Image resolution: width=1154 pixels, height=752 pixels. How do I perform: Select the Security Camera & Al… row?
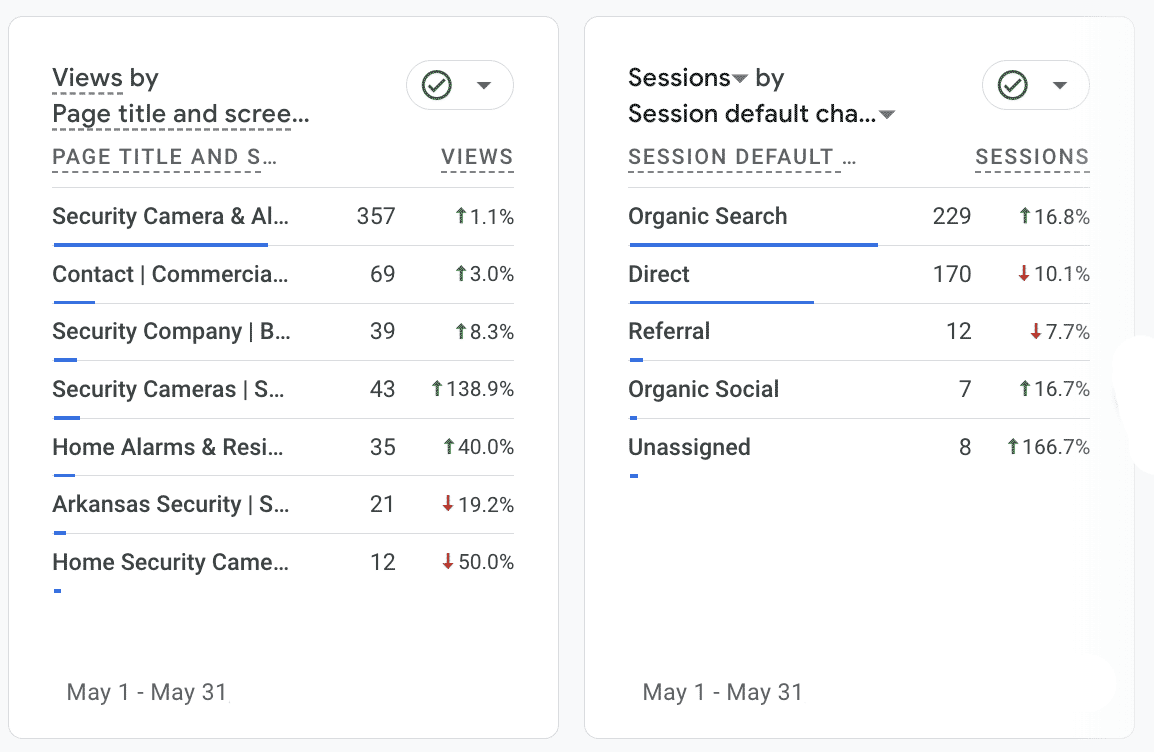[x=170, y=216]
